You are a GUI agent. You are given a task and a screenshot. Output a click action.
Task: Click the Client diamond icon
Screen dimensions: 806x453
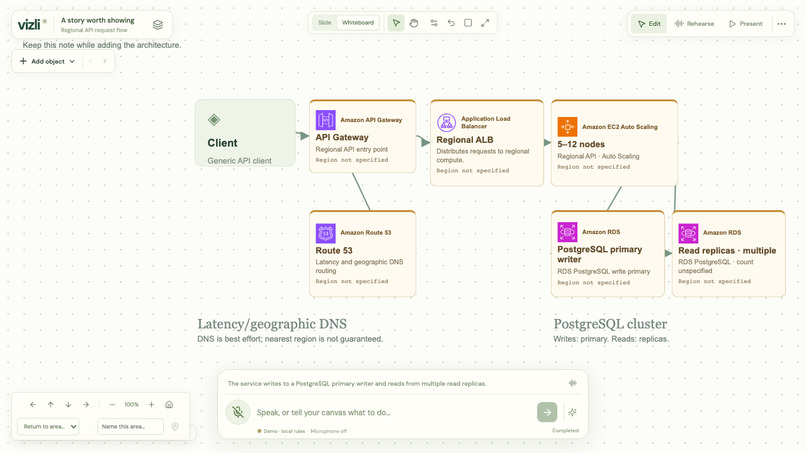(214, 120)
